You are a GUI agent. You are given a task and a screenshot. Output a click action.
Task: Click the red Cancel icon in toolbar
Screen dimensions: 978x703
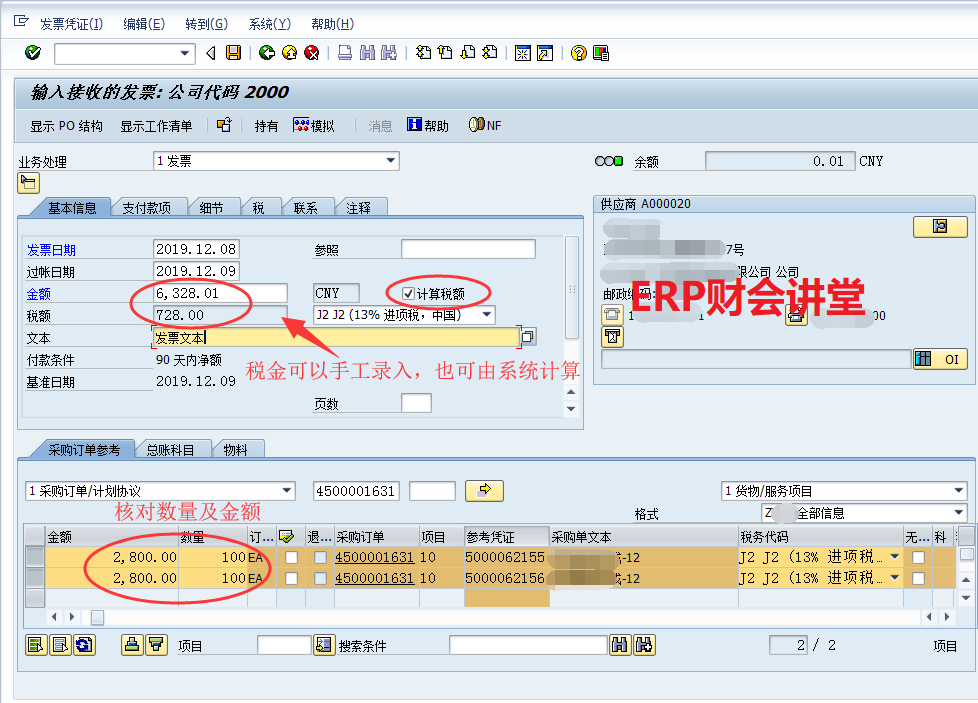pyautogui.click(x=312, y=53)
